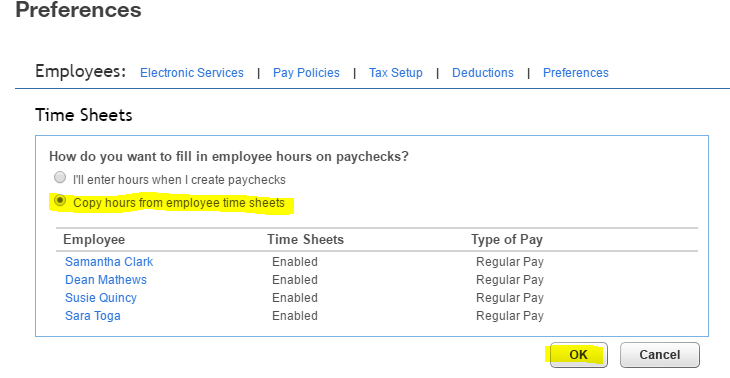
Task: Click the Type of Pay column header
Action: tap(507, 240)
